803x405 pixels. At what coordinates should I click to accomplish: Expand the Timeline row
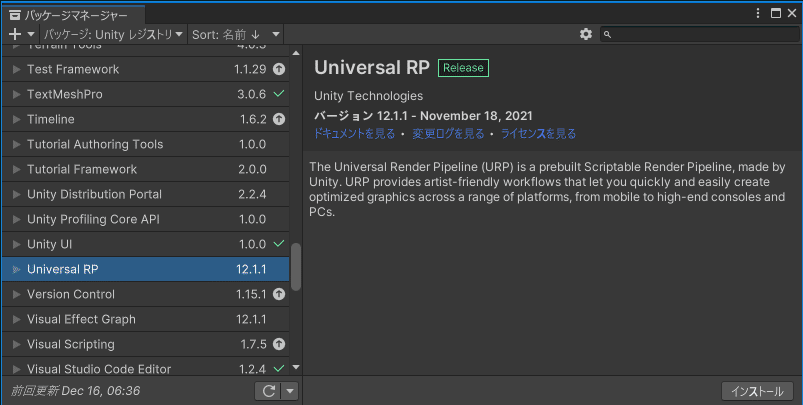(16, 119)
